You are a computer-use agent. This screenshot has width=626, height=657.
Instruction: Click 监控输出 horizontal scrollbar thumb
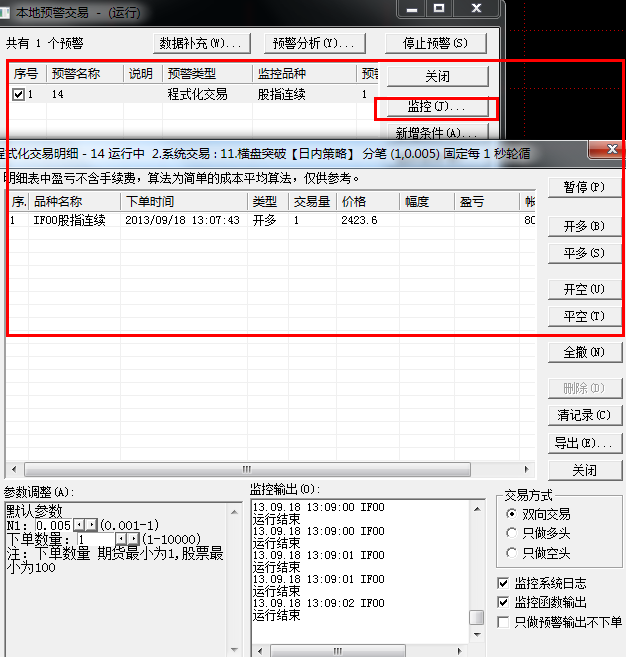pos(338,651)
